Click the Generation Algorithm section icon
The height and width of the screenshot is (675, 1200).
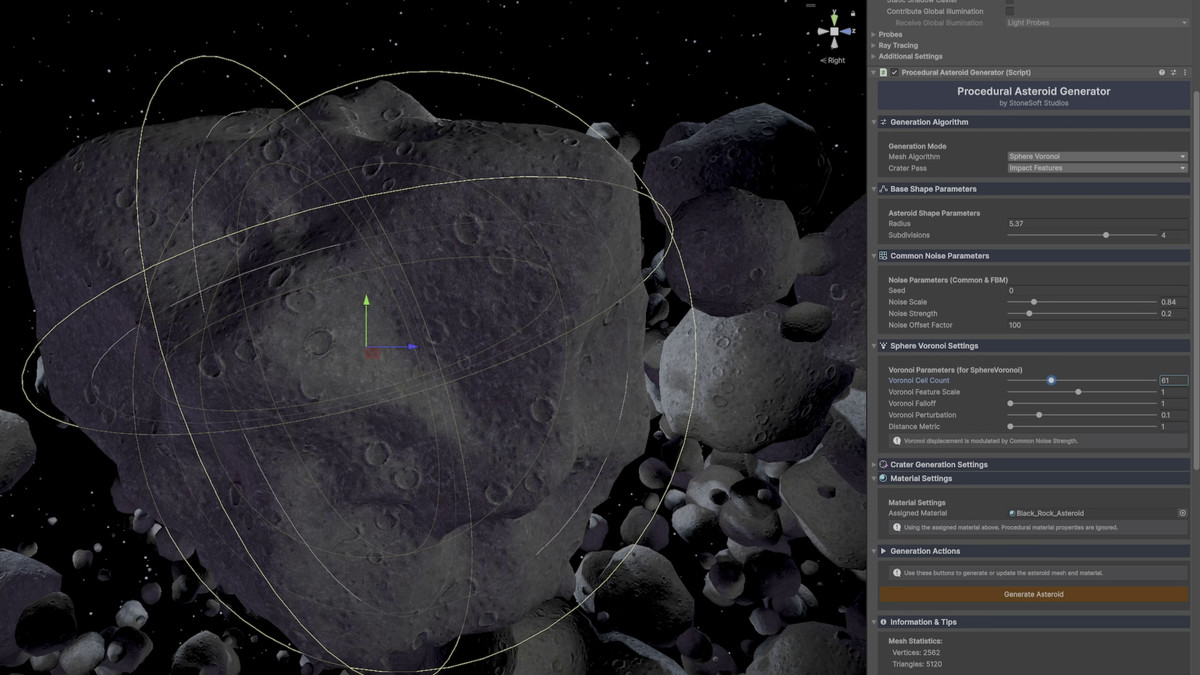pos(884,122)
